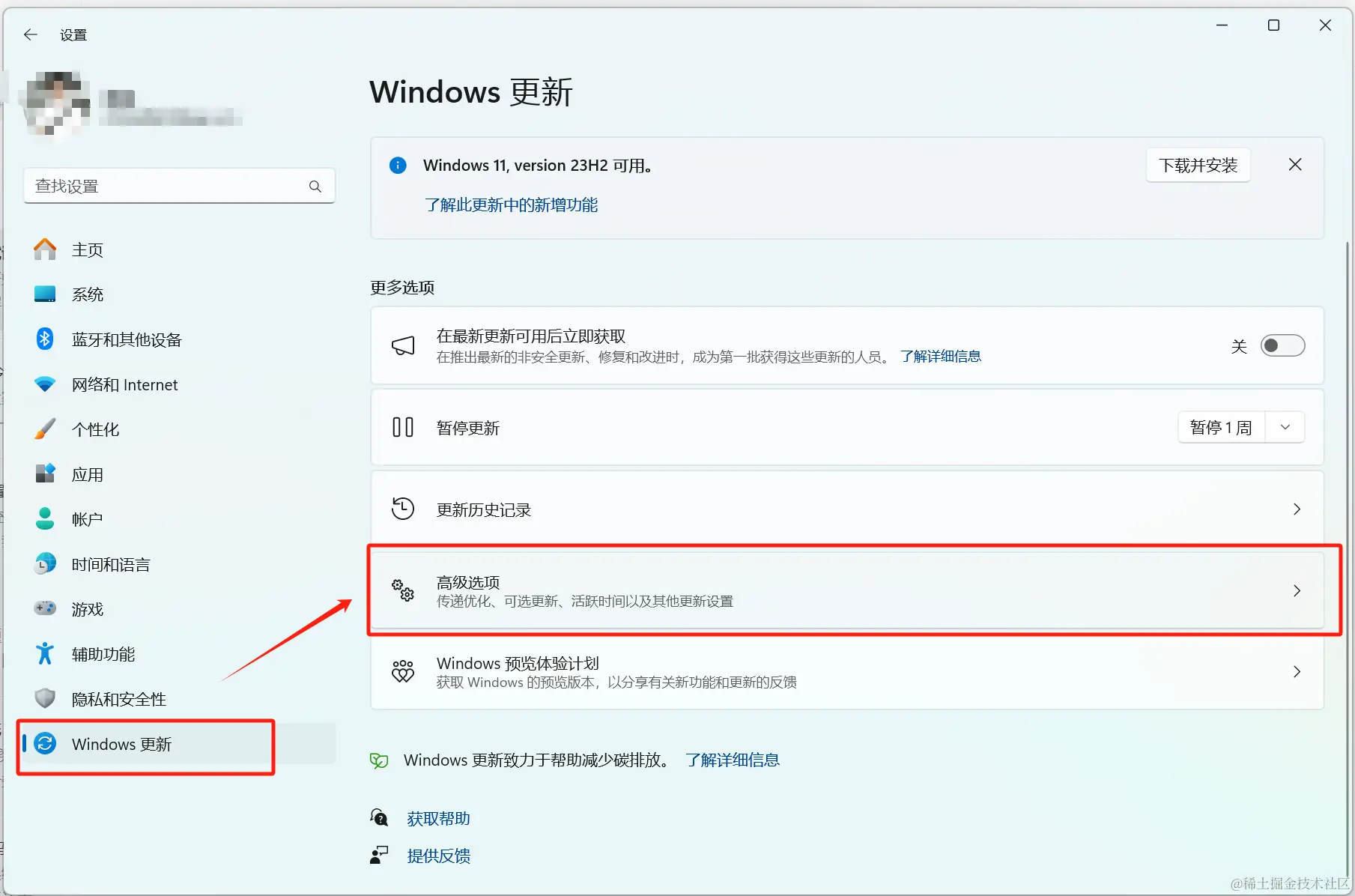Click the Wi-Fi network icon

[45, 384]
